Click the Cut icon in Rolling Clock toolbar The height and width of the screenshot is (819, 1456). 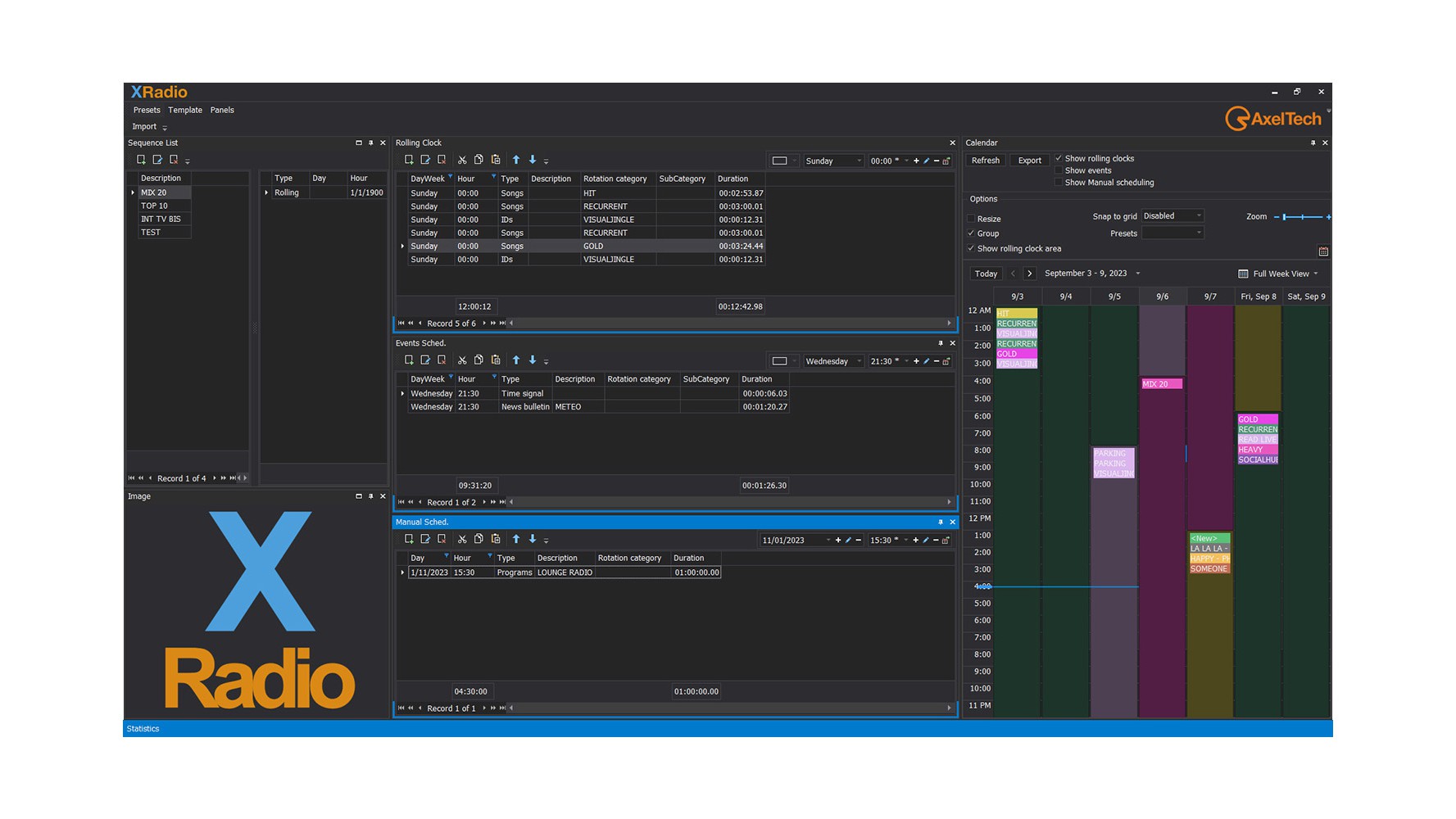pyautogui.click(x=462, y=161)
